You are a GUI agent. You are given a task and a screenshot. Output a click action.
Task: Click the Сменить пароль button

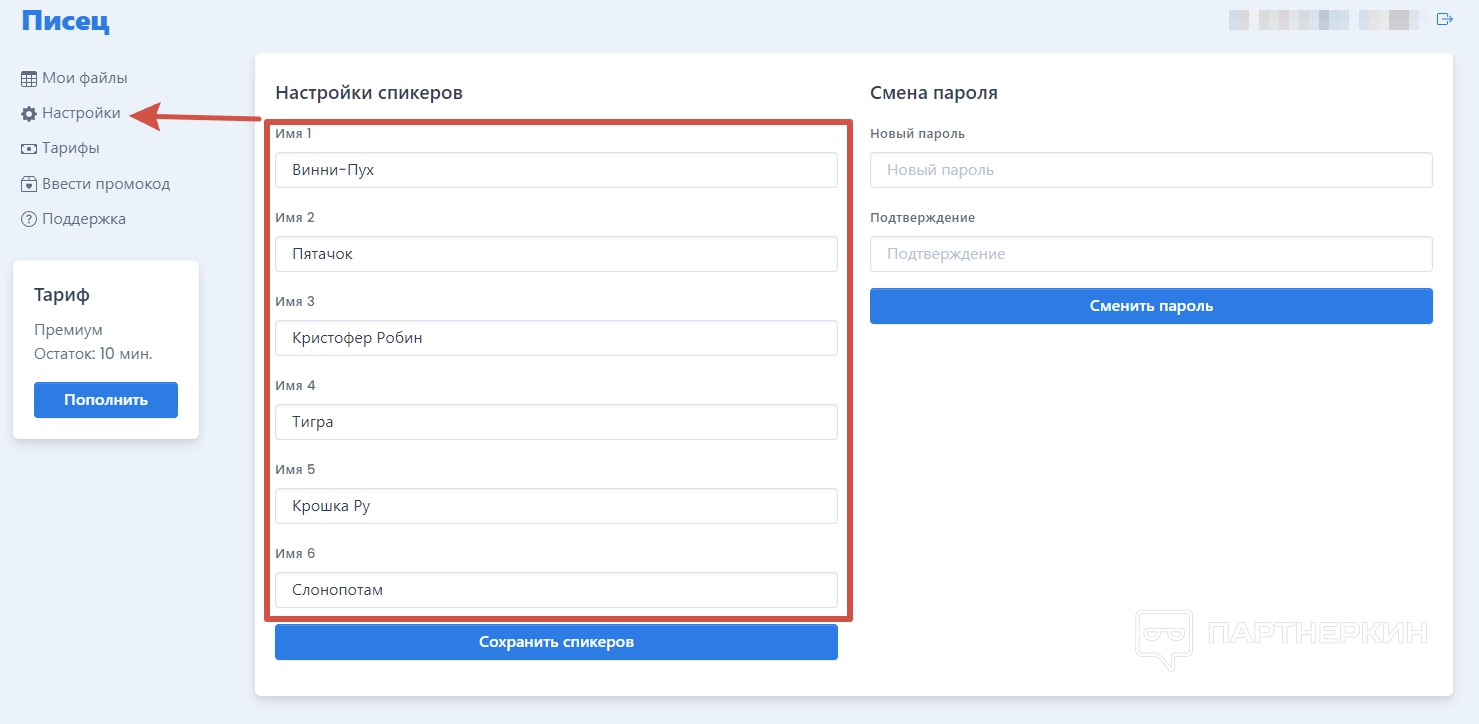coord(1151,306)
